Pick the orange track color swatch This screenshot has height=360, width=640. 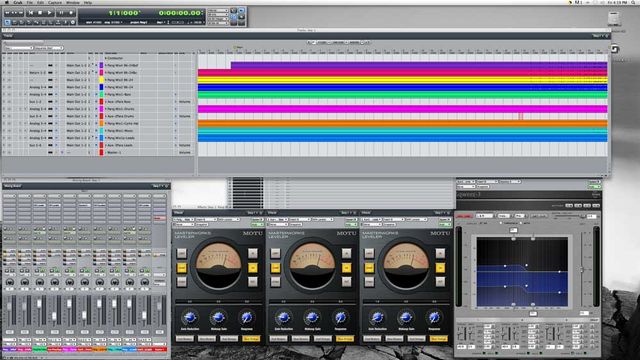pyautogui.click(x=101, y=123)
